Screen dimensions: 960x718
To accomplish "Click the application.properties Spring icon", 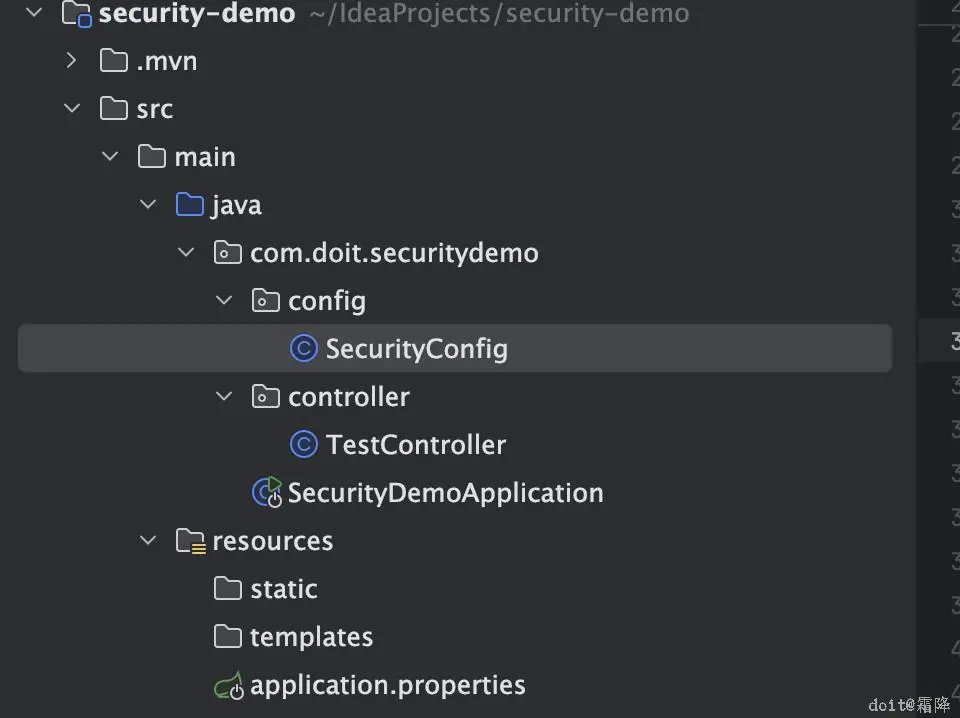I will [x=228, y=686].
